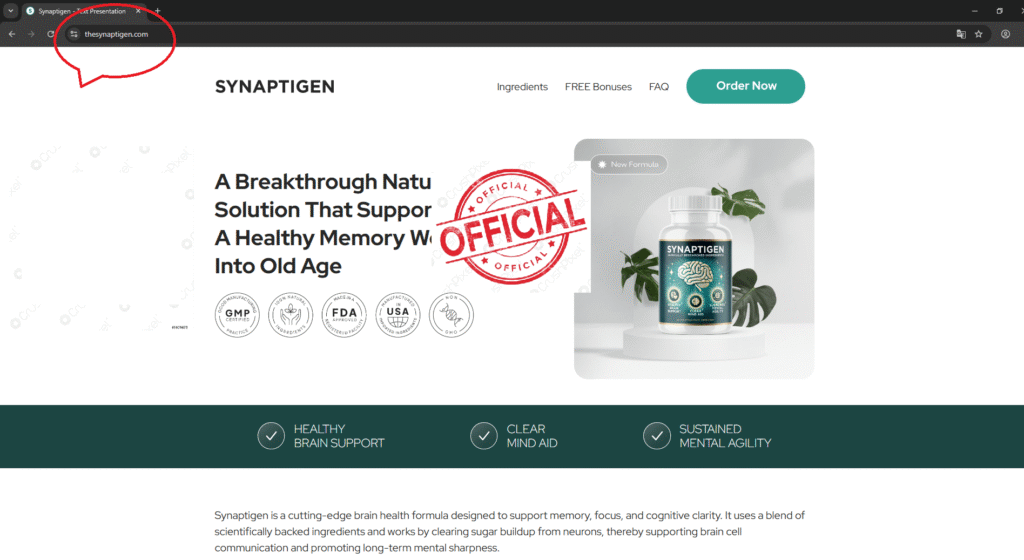Open the browser profile icon
The width and height of the screenshot is (1024, 560).
pos(1006,34)
